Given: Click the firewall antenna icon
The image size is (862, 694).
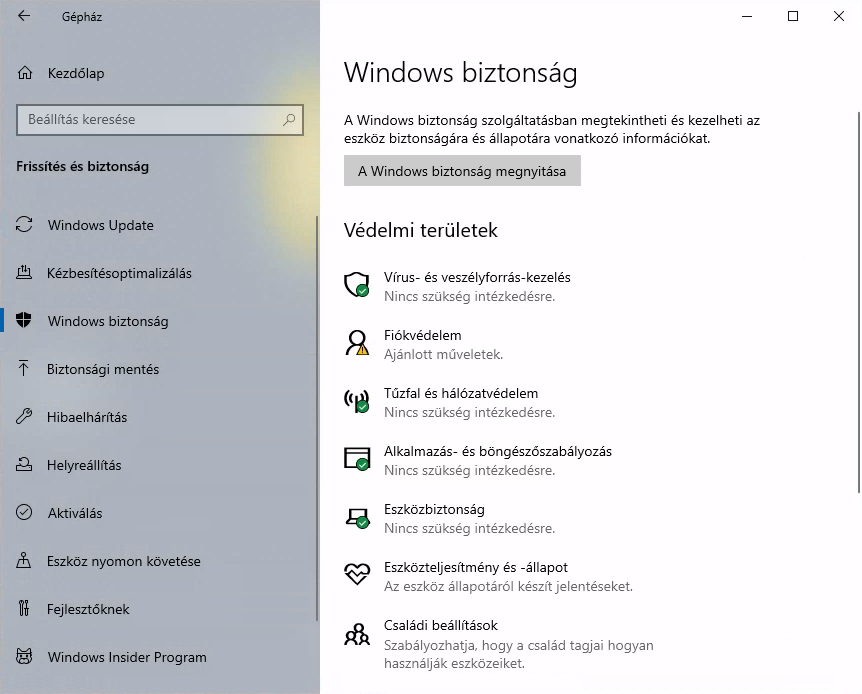Looking at the screenshot, I should pyautogui.click(x=357, y=400).
